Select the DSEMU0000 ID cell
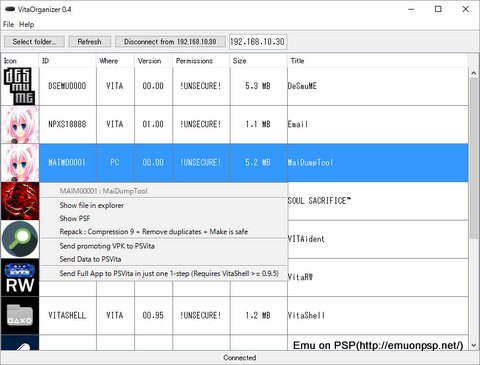The image size is (480, 365). point(68,86)
